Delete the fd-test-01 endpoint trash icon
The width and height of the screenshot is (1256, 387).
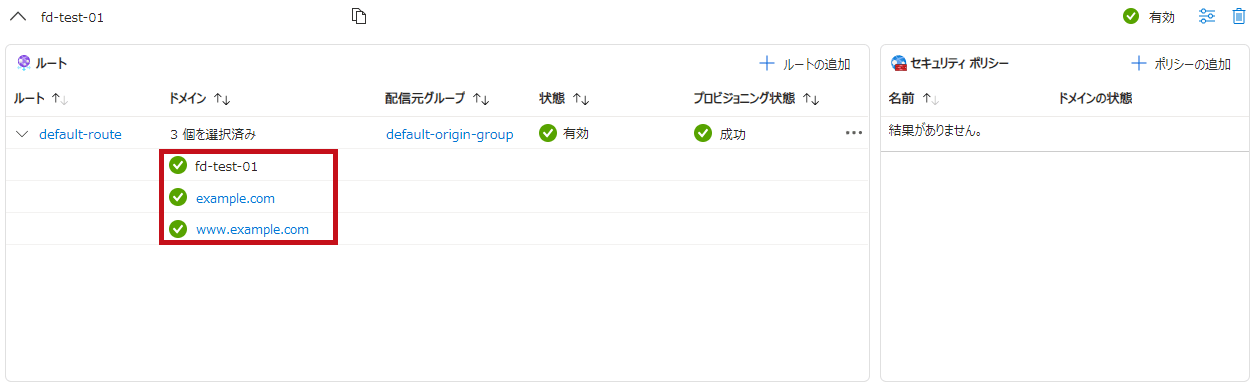pyautogui.click(x=1238, y=16)
